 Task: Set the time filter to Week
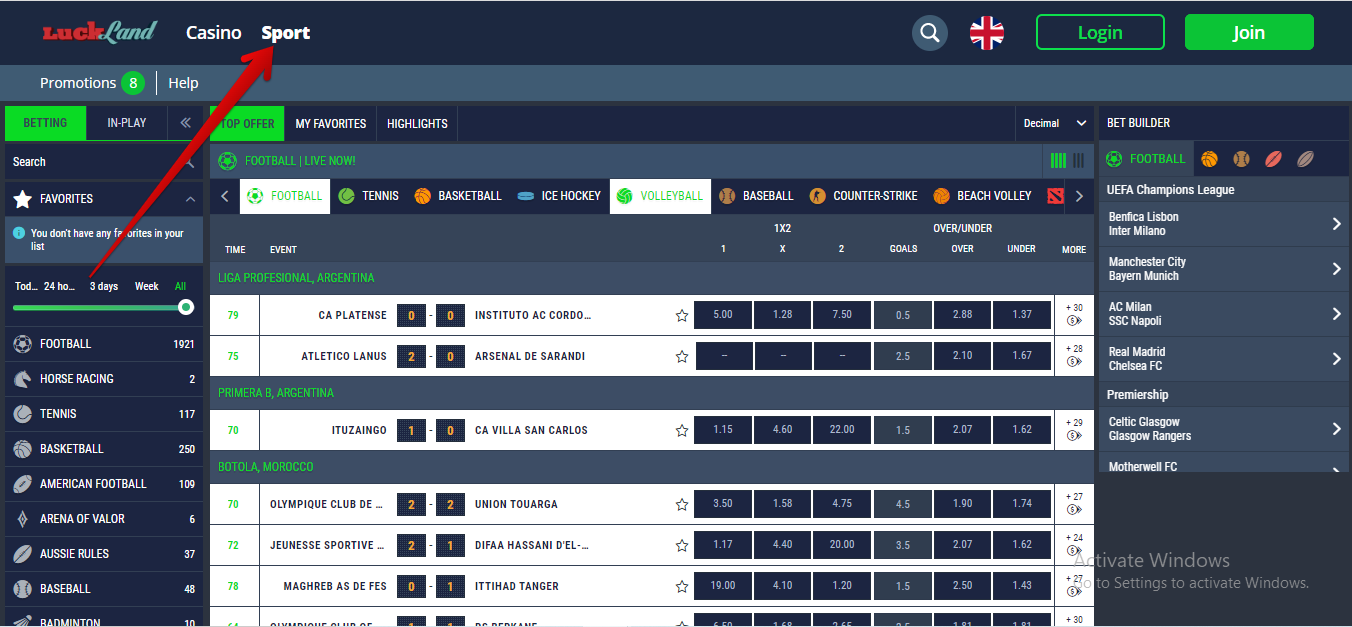coord(147,287)
